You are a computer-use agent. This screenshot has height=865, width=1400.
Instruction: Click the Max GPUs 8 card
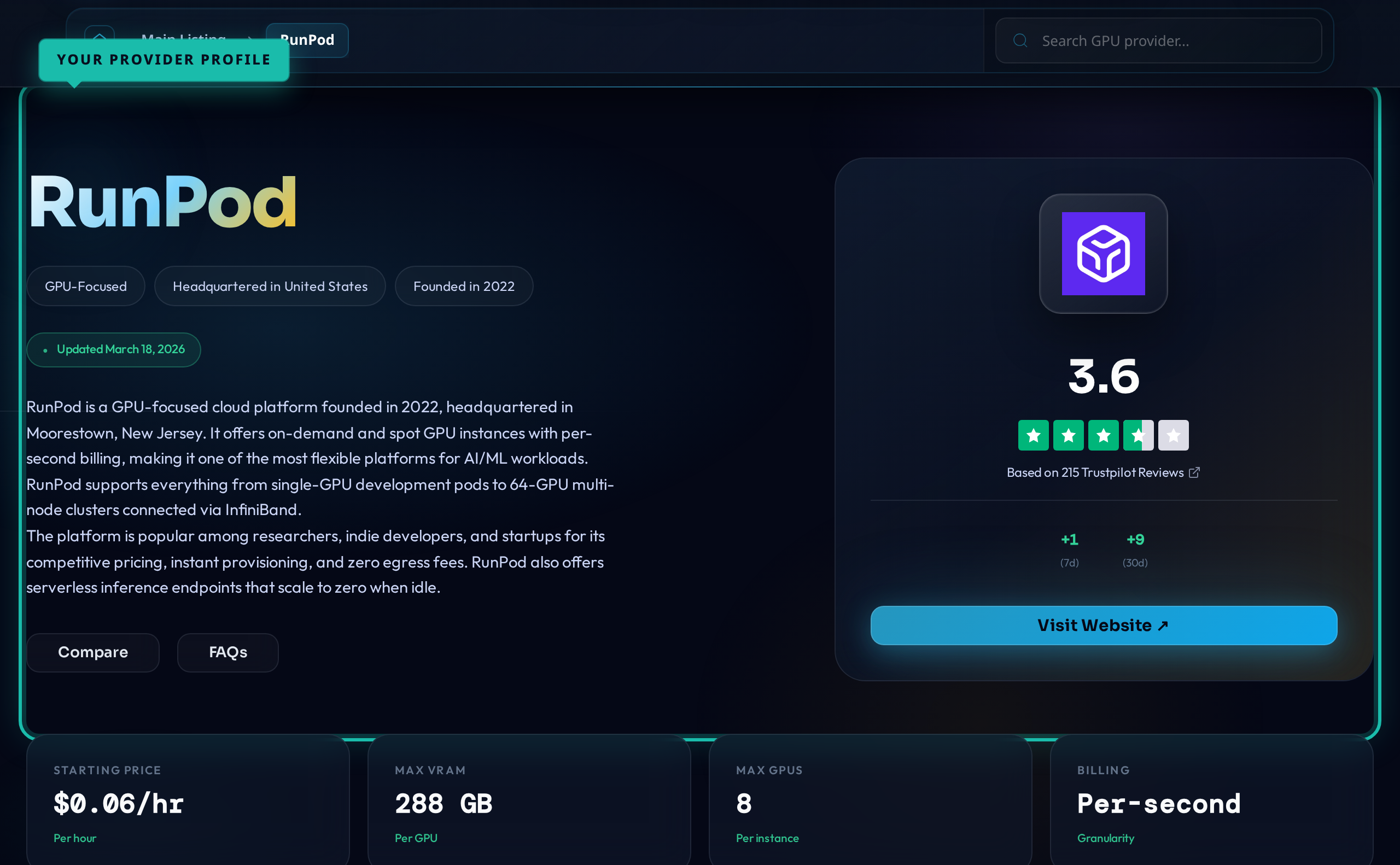tap(870, 801)
